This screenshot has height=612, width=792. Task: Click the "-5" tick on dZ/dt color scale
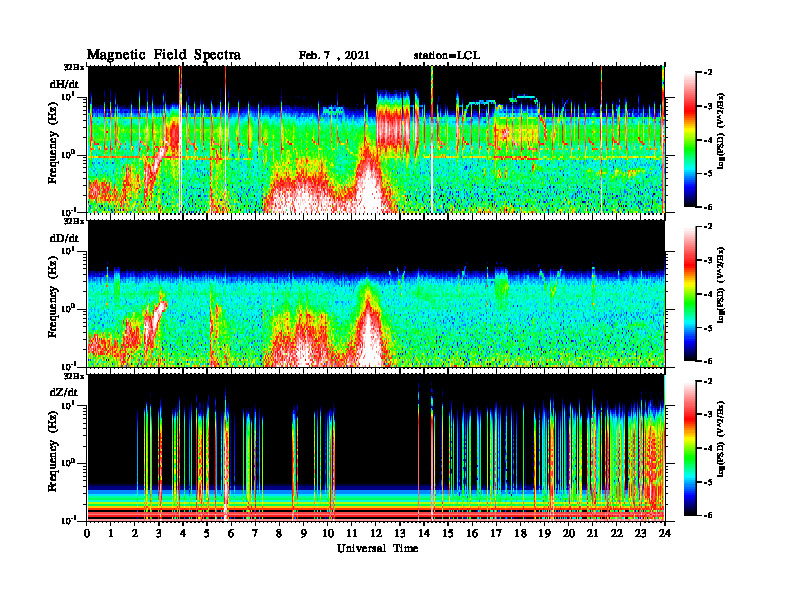(x=708, y=482)
